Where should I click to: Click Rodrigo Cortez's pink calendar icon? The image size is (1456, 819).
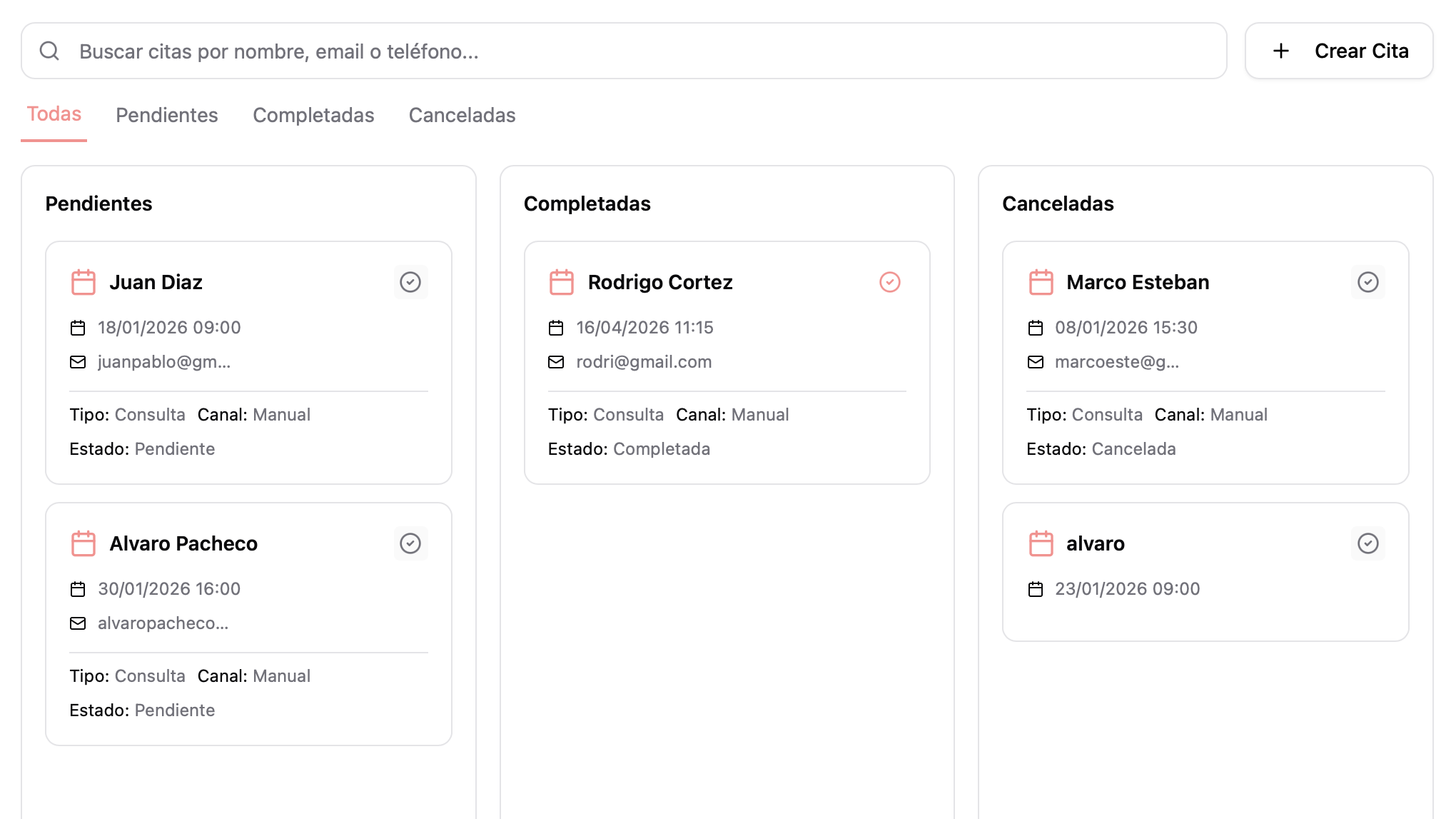point(562,282)
